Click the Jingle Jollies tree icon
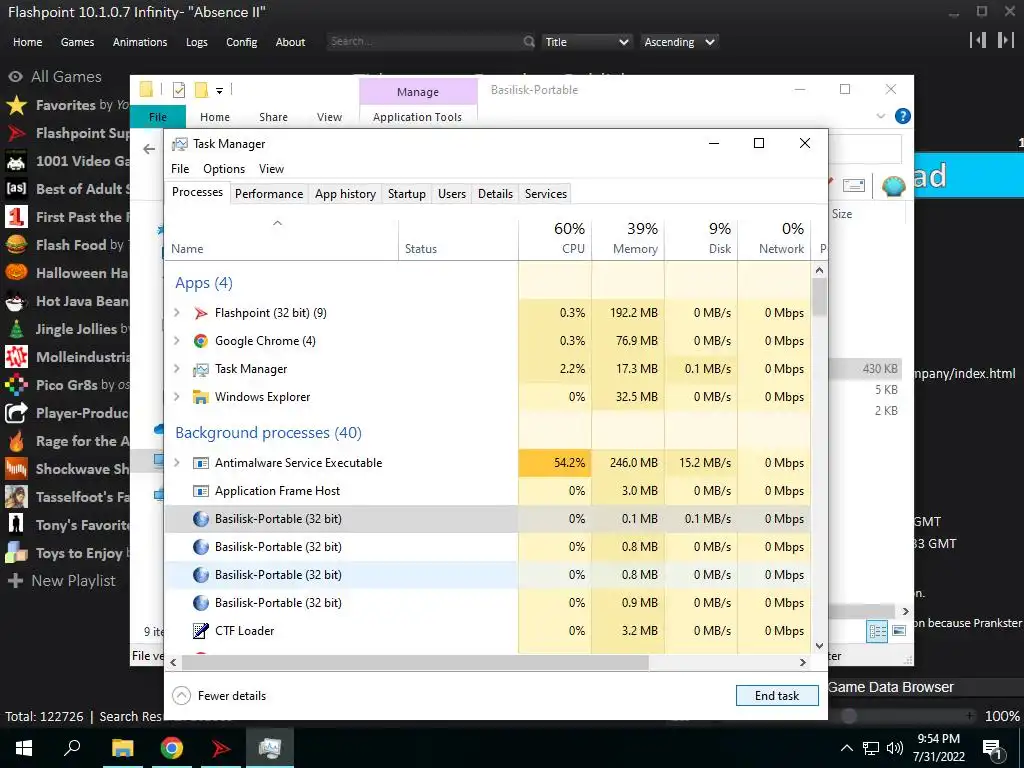This screenshot has width=1024, height=768. (16, 329)
